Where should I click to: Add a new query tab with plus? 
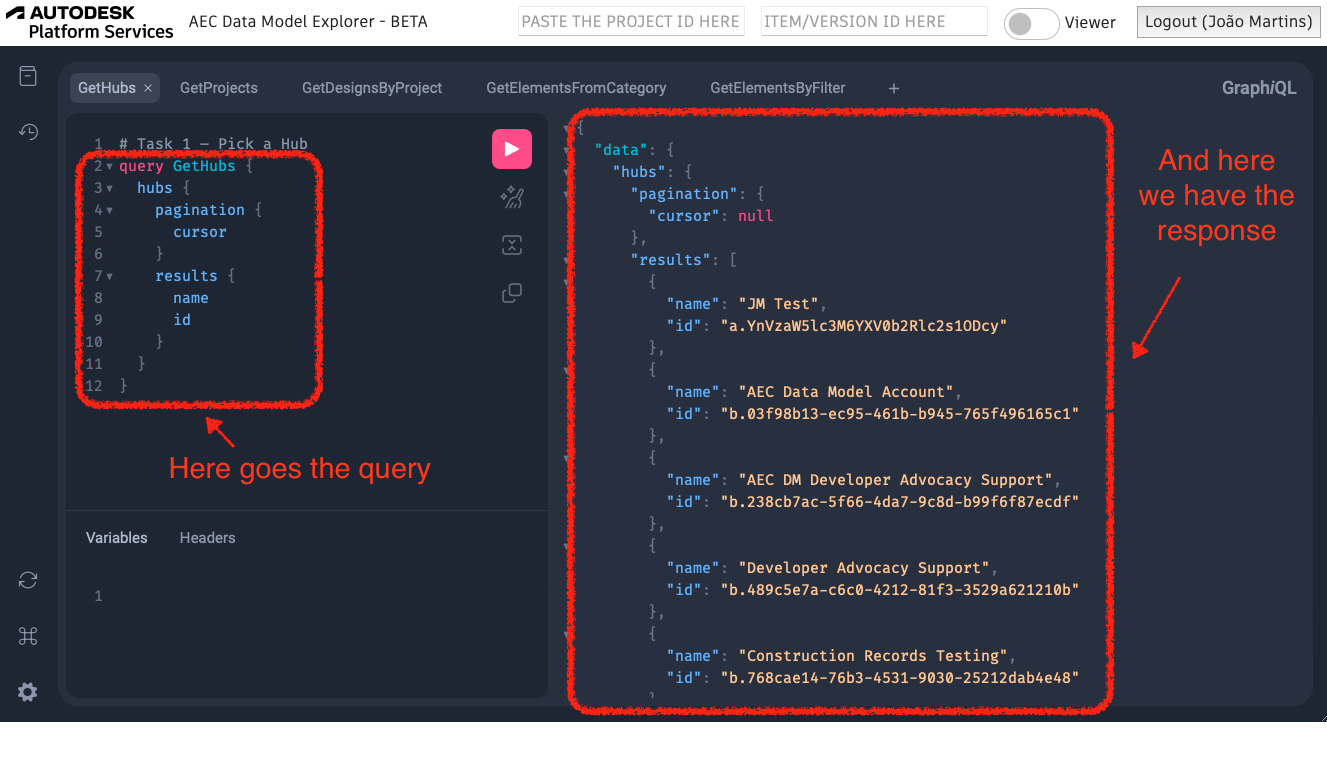[894, 88]
